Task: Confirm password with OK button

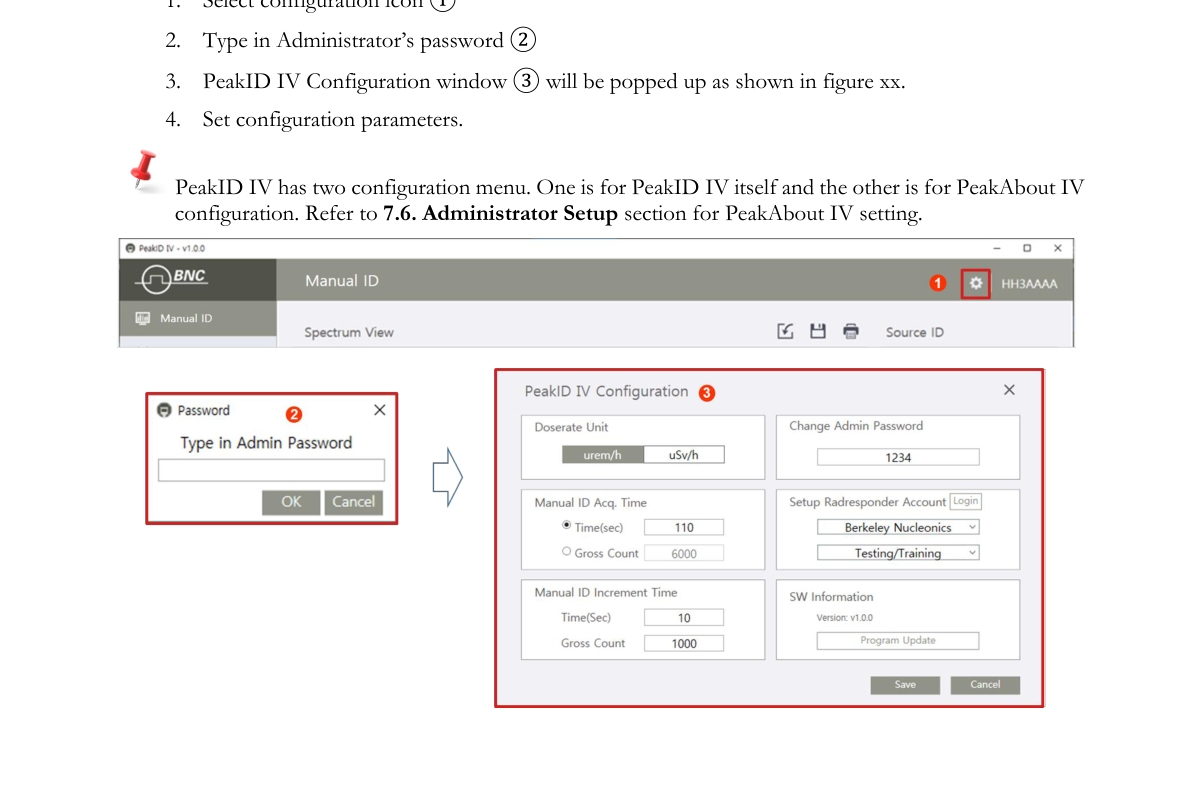Action: click(291, 502)
